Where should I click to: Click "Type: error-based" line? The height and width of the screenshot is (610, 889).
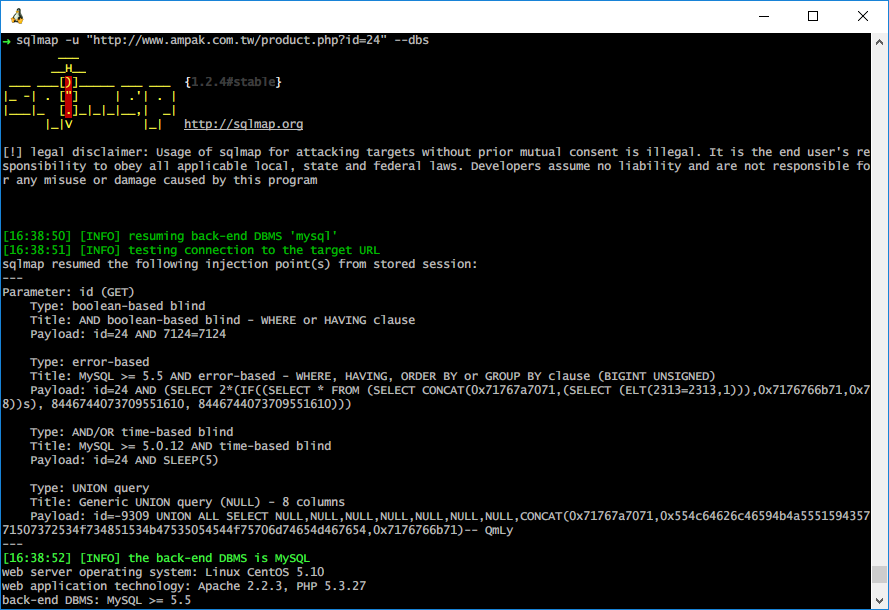[x=90, y=362]
